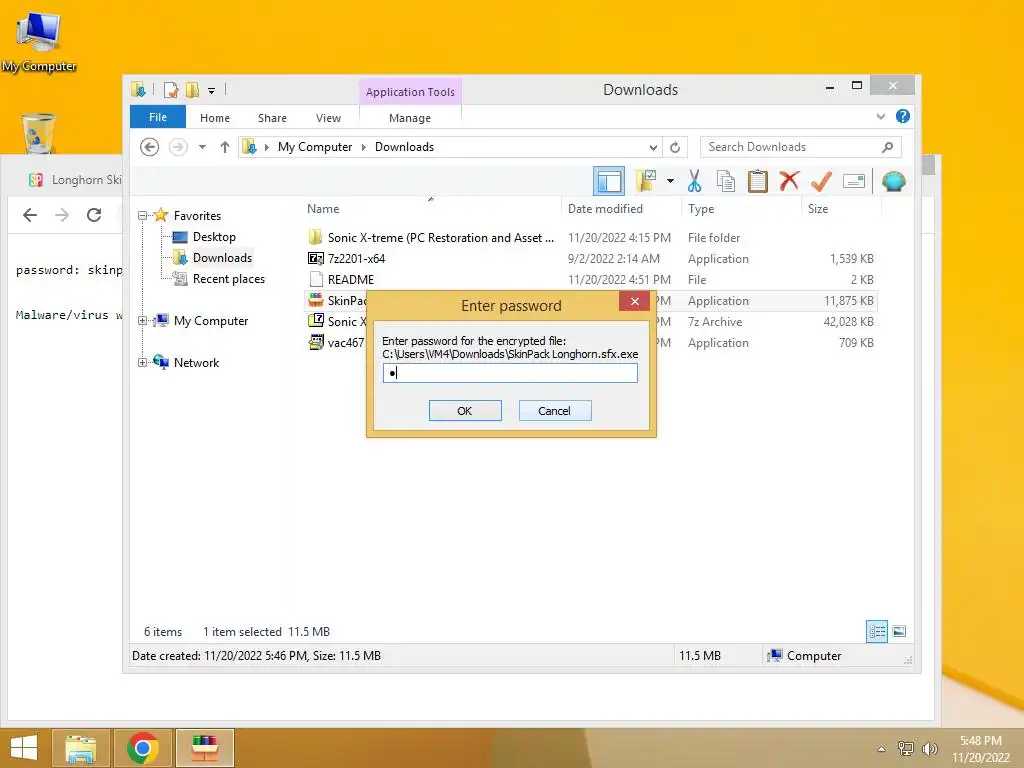Click the folder options toolbar icon
1024x768 pixels.
(646, 181)
